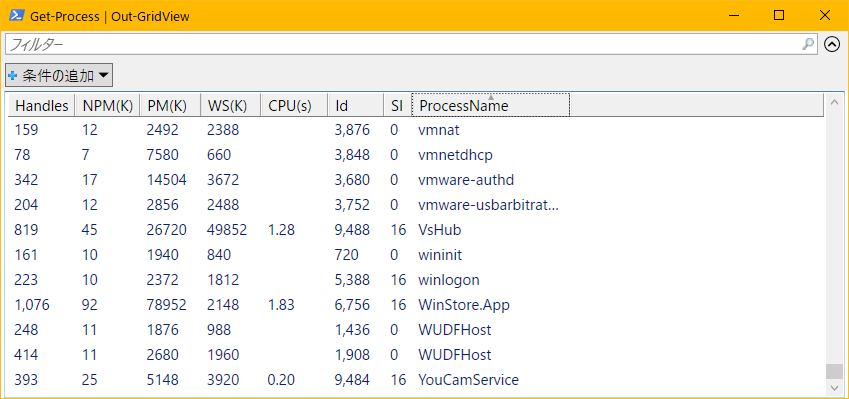Click Id cell 9,488

tap(352, 230)
